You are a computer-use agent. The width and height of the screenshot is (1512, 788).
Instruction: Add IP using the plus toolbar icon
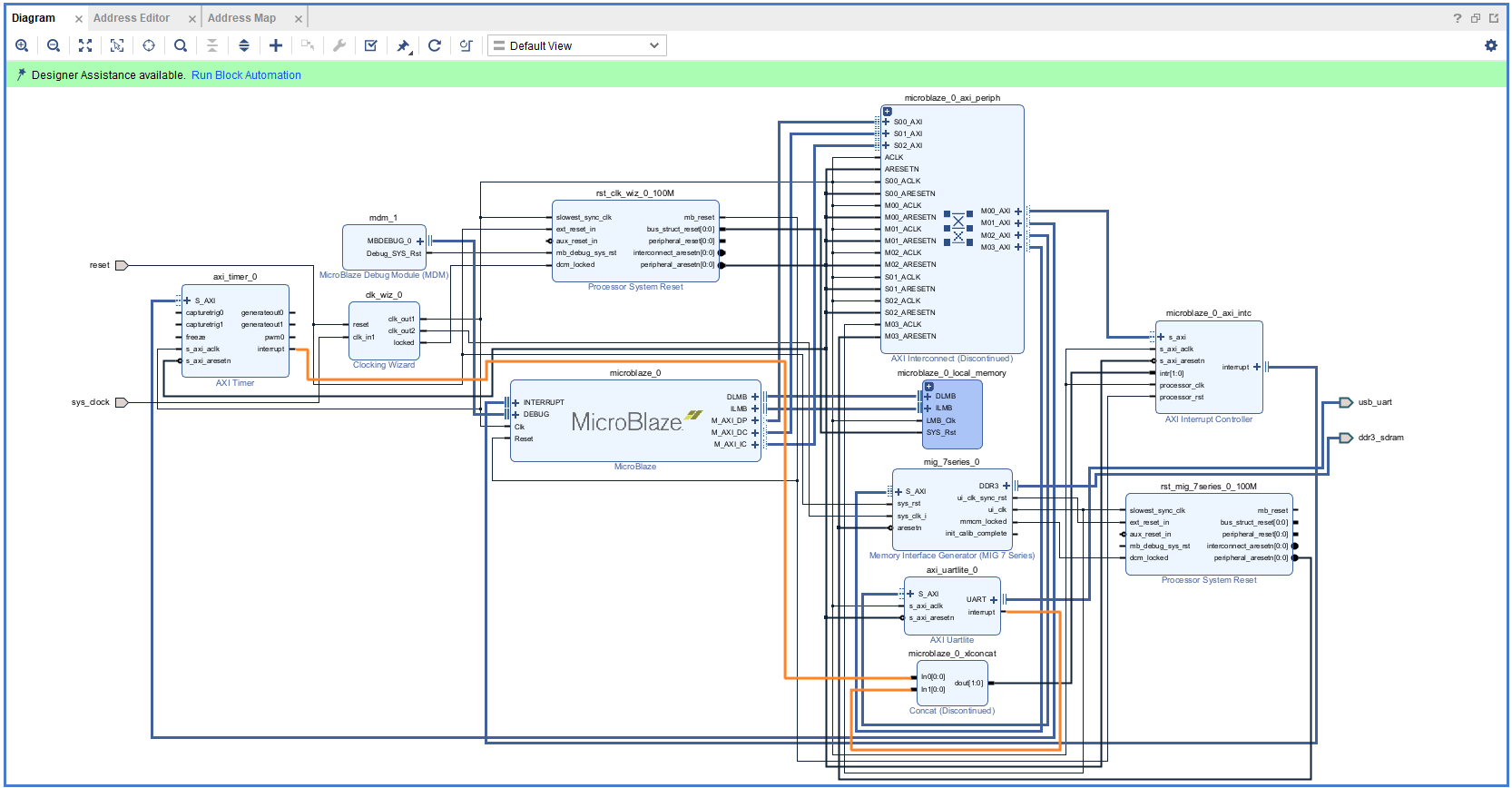click(276, 45)
